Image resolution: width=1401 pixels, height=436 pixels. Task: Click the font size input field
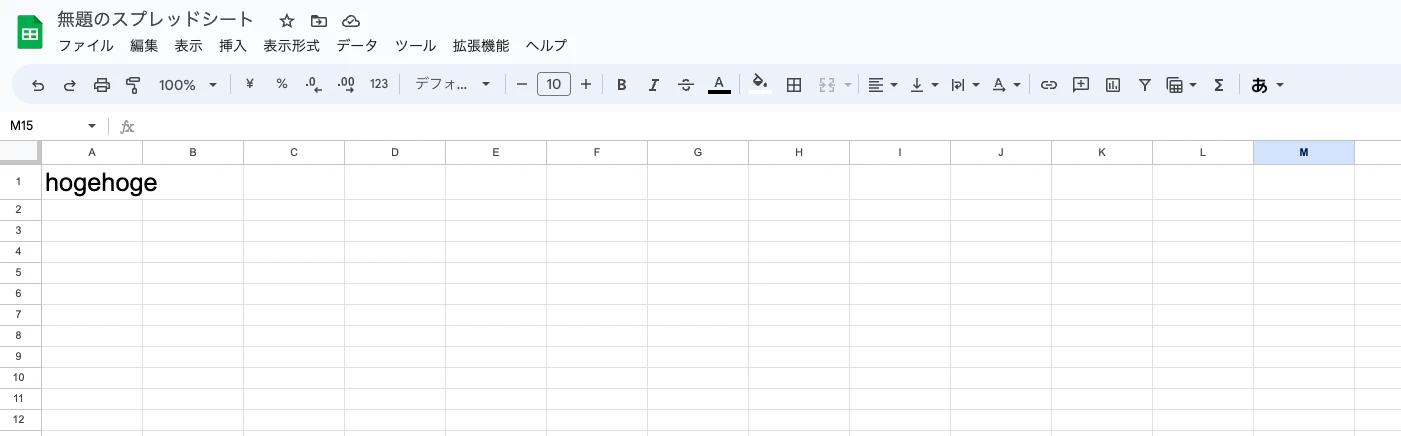tap(554, 84)
